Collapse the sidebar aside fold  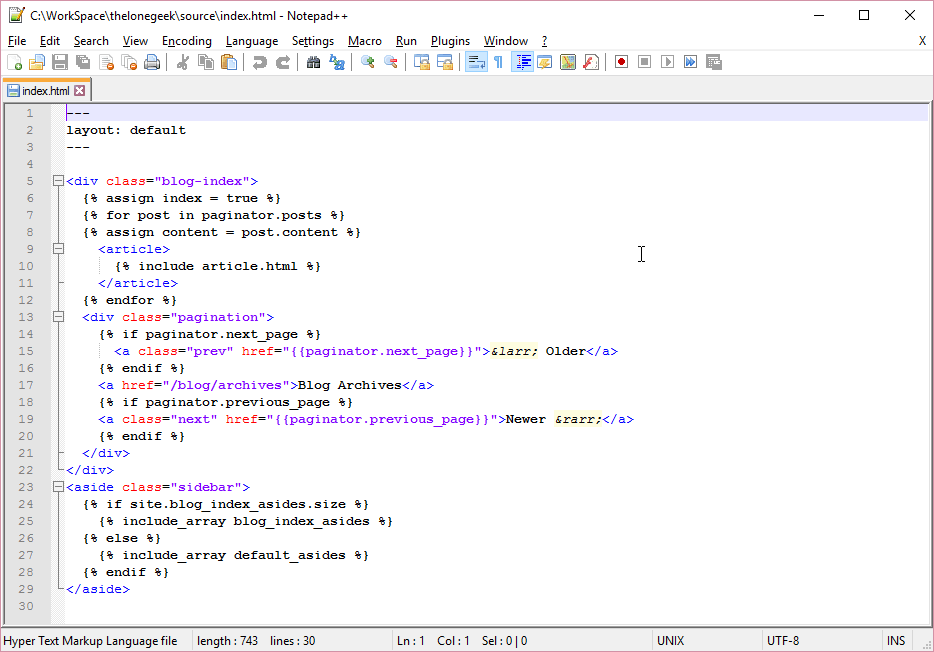coord(57,487)
